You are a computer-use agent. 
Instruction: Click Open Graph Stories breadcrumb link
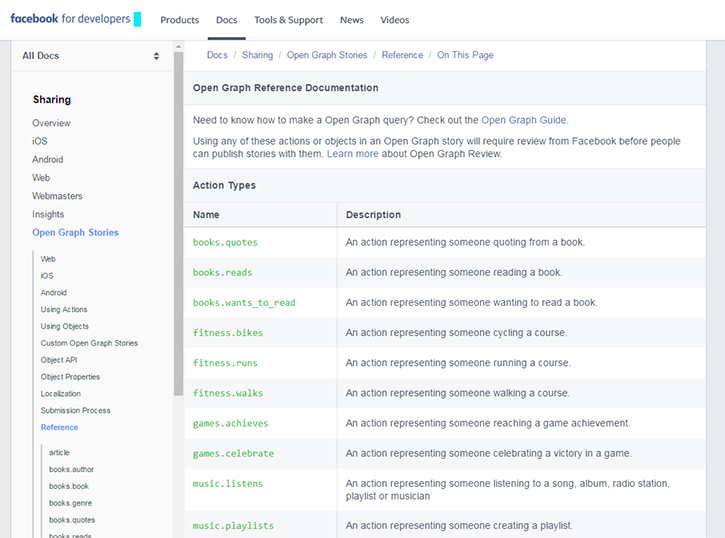(327, 55)
